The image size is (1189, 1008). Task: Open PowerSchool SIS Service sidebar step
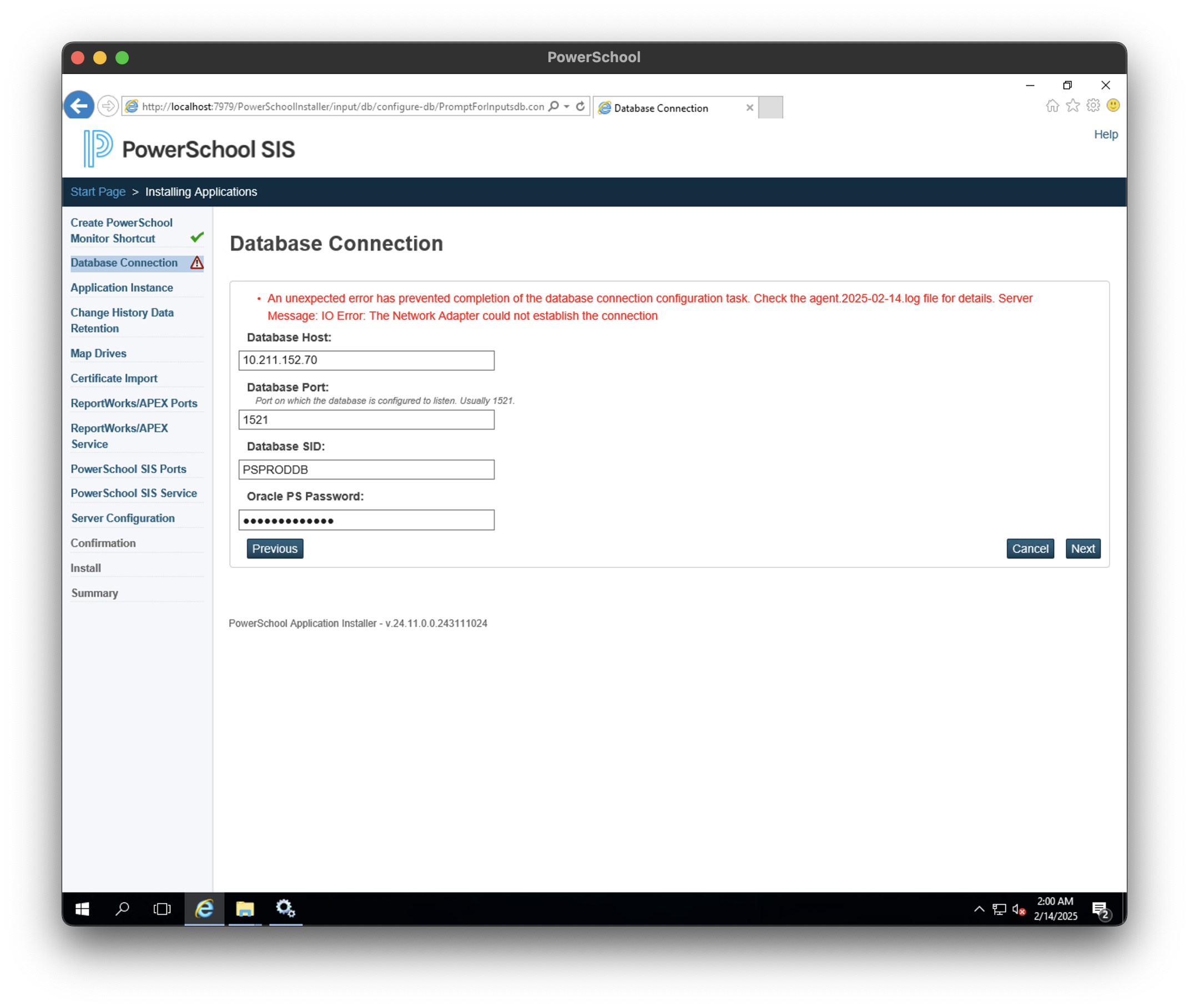point(134,493)
